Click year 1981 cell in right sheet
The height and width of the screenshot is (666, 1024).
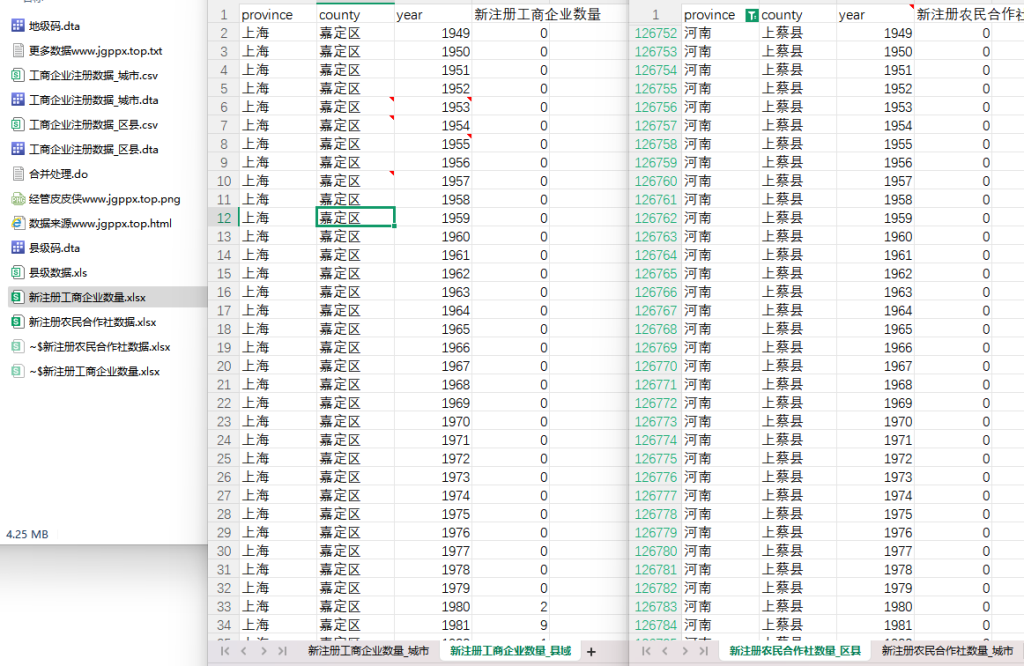click(x=875, y=626)
